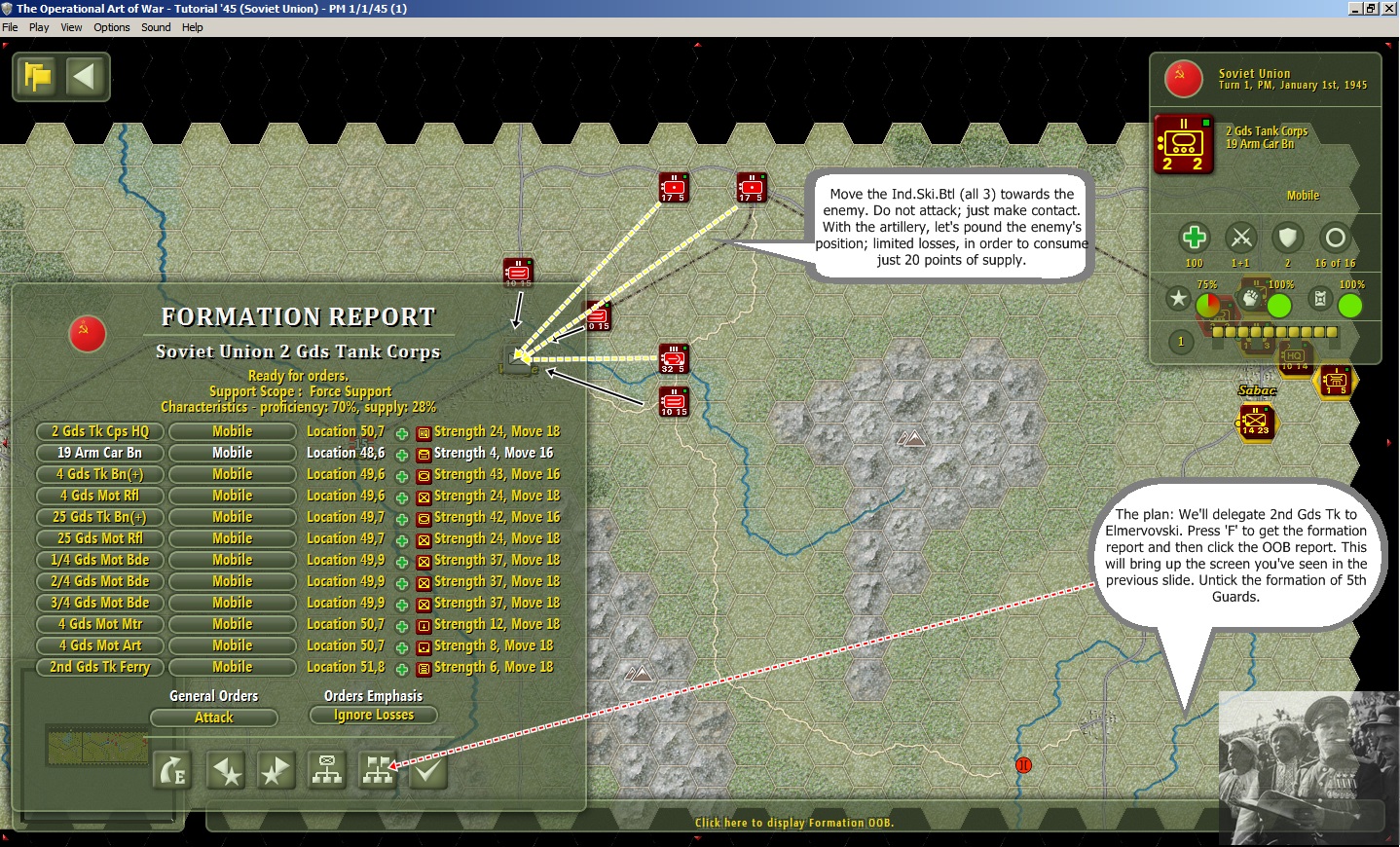This screenshot has width=1400, height=847.
Task: Click the left arrow with star icon
Action: (x=226, y=771)
